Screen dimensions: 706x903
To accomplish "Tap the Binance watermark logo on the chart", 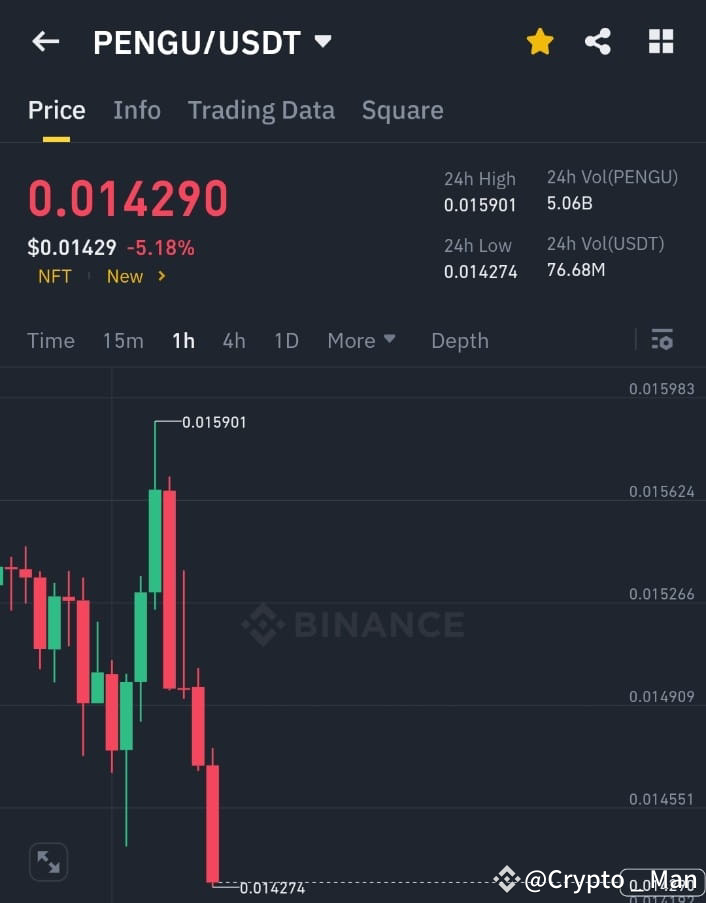I will (353, 625).
